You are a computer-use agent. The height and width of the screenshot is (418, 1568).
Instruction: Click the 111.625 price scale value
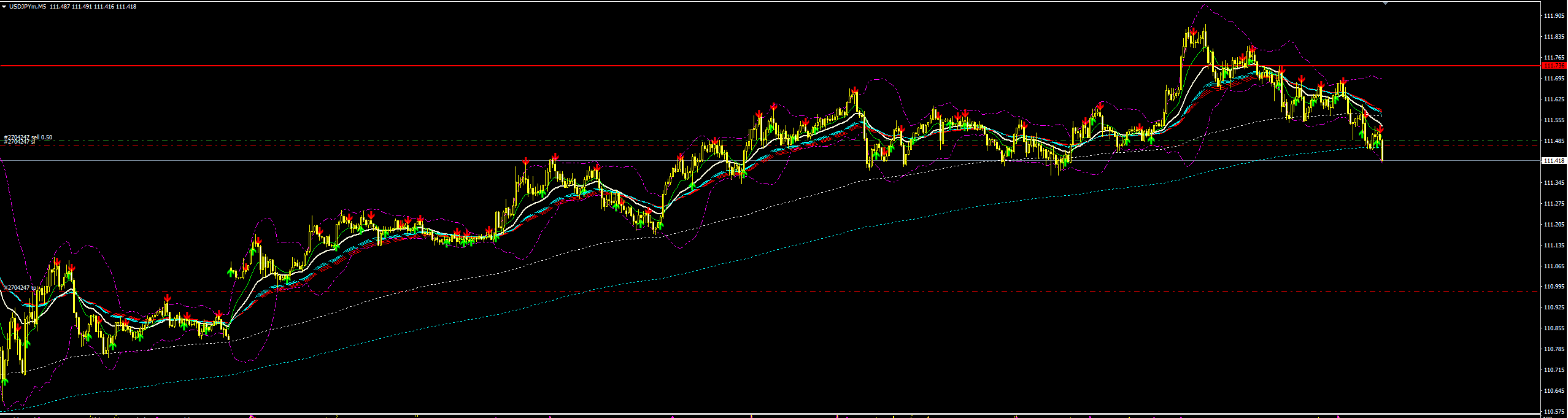coord(1553,99)
